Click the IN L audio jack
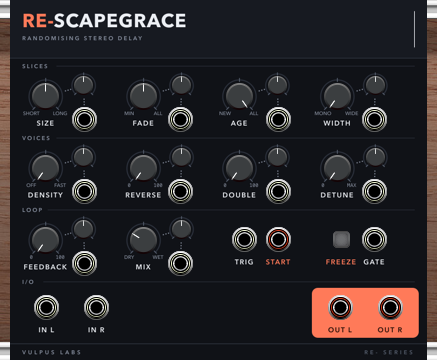 [46, 307]
